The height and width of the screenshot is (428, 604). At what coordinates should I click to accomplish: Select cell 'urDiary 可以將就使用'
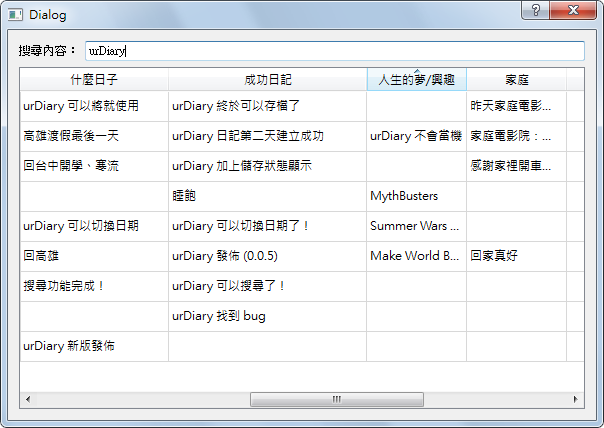(94, 106)
